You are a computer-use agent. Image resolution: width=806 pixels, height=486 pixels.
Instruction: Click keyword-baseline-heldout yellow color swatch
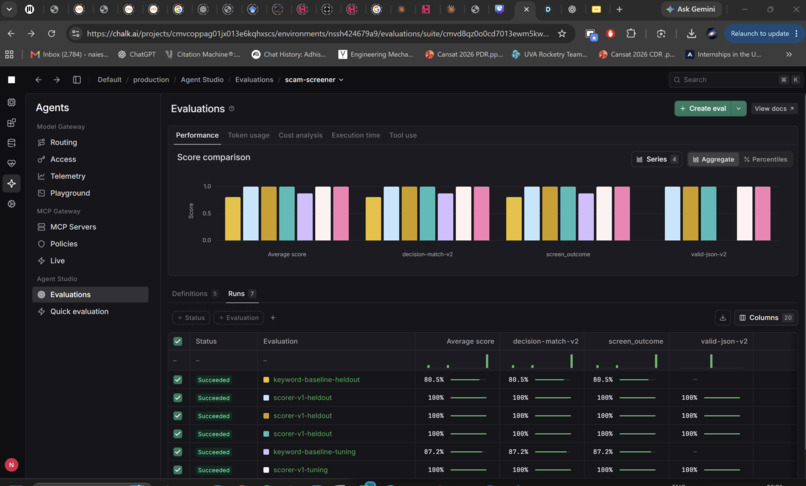tap(266, 380)
